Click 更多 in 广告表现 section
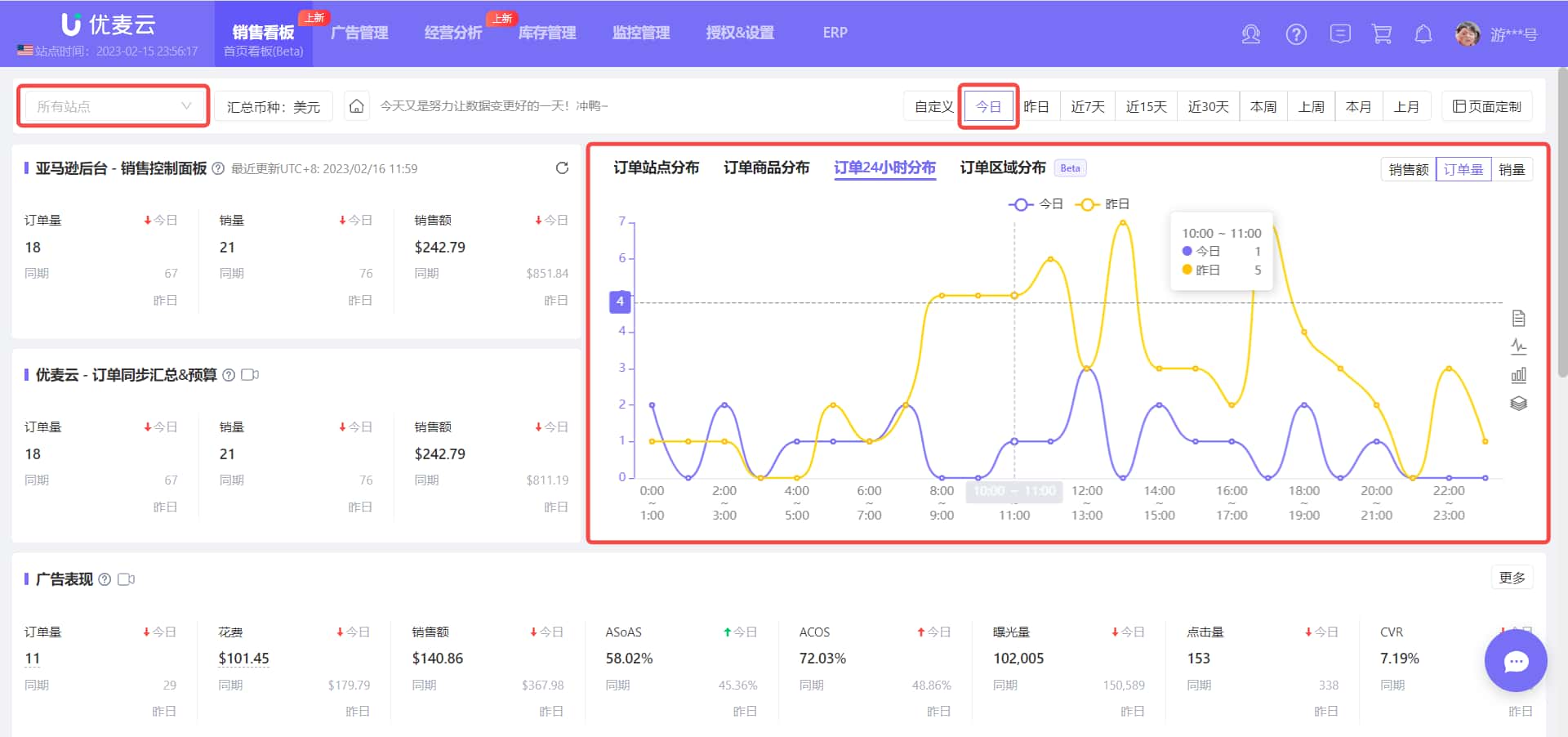Image resolution: width=1568 pixels, height=737 pixels. (x=1512, y=578)
